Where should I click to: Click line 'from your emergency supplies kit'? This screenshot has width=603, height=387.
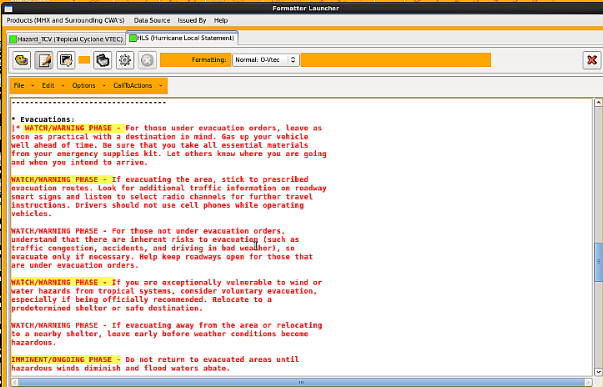click(x=169, y=154)
